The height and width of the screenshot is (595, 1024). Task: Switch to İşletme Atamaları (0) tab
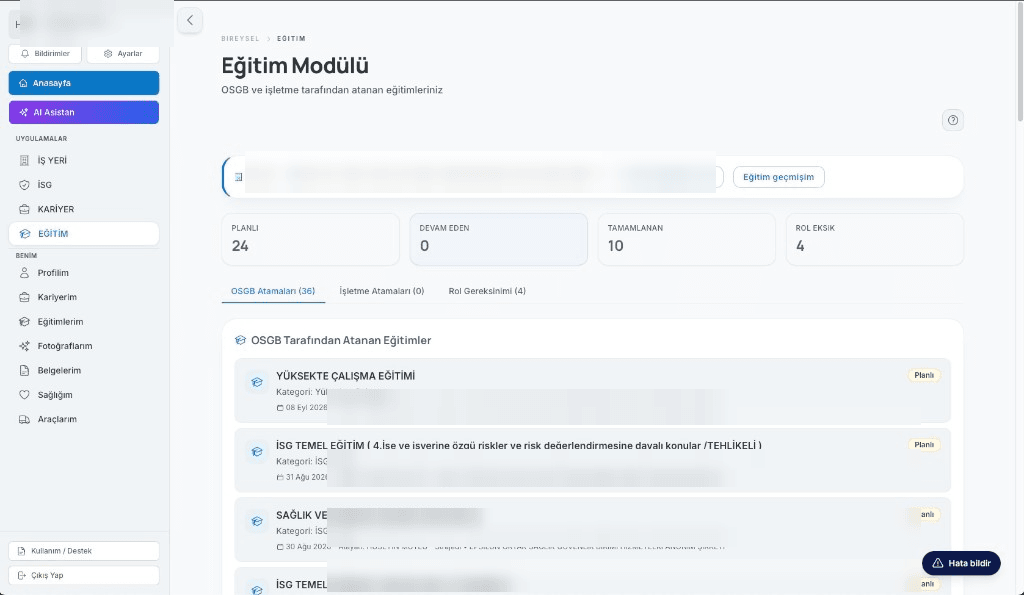(381, 291)
